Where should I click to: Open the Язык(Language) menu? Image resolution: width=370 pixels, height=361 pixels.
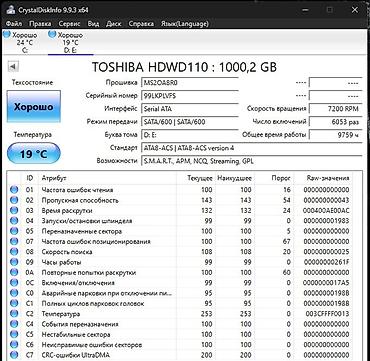(x=185, y=24)
